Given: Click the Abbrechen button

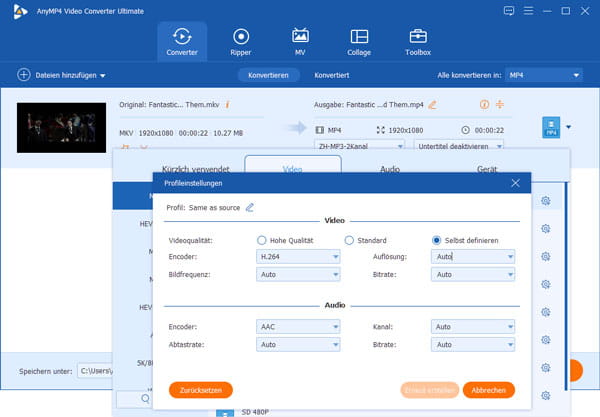Looking at the screenshot, I should coord(489,390).
